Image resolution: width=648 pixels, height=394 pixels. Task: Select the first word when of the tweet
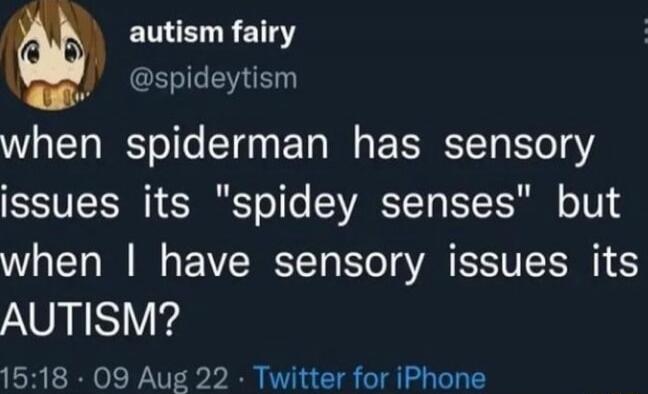tap(51, 145)
